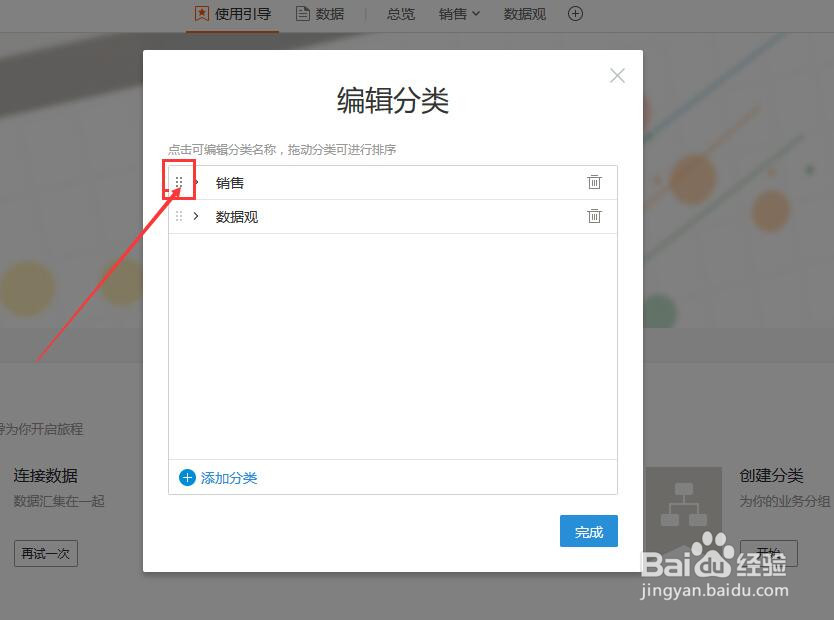Click the 数据 document icon in top bar

(x=303, y=14)
